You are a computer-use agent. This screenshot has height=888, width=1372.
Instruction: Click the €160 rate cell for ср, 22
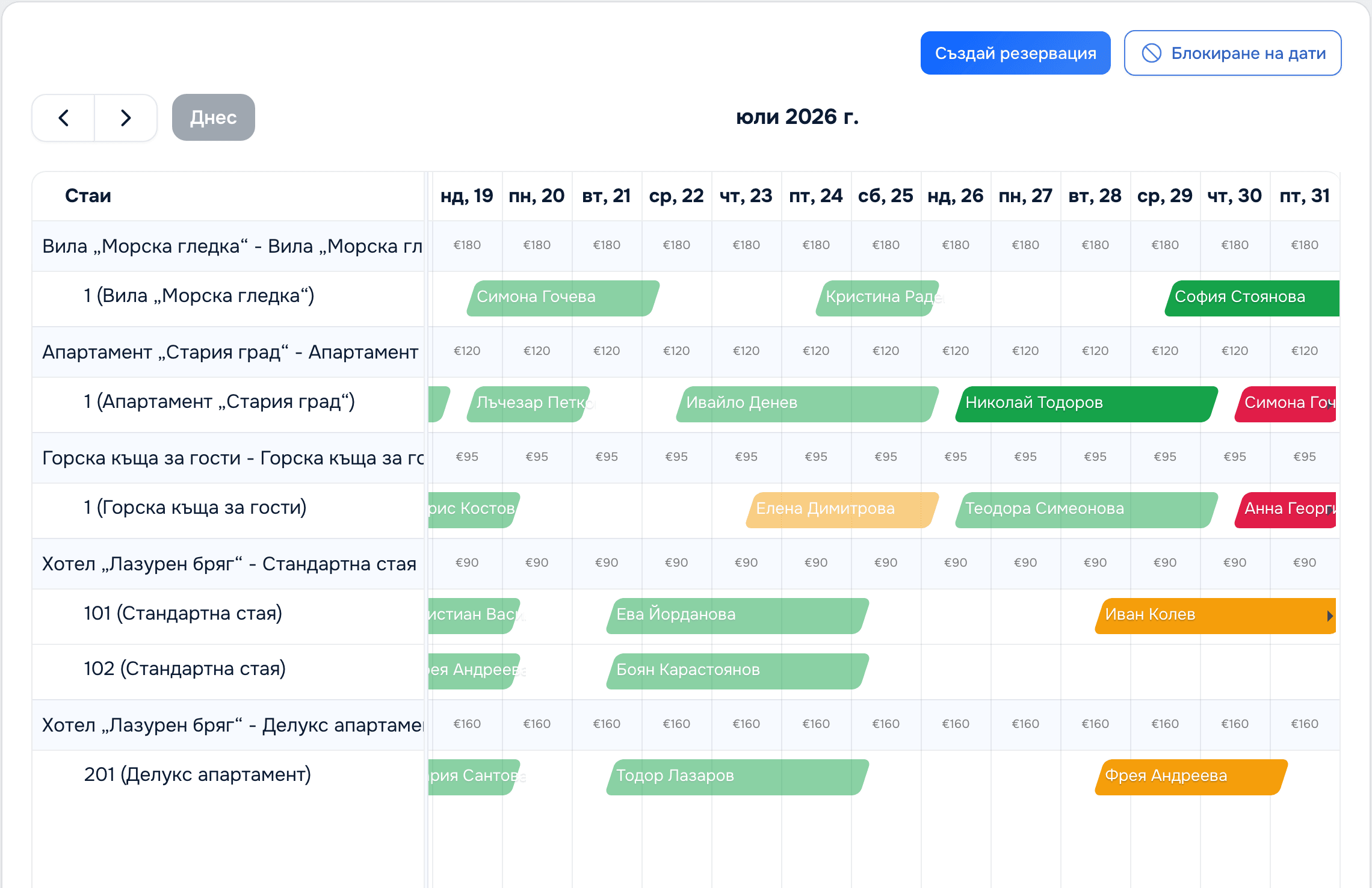(676, 724)
